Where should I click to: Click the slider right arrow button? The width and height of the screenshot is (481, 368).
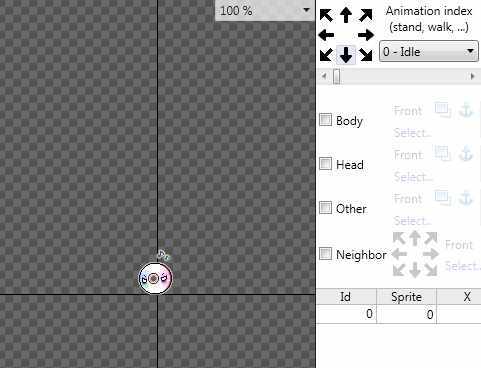point(472,76)
